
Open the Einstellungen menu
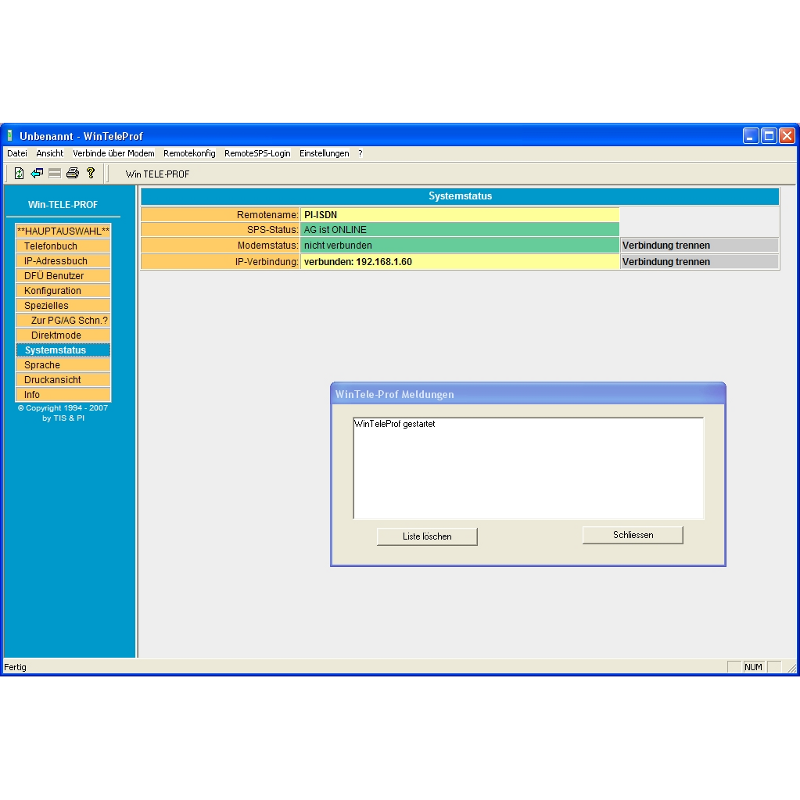point(324,153)
